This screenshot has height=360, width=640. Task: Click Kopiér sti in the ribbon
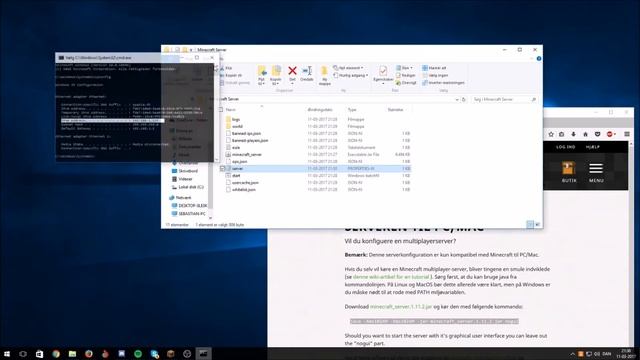coord(231,75)
